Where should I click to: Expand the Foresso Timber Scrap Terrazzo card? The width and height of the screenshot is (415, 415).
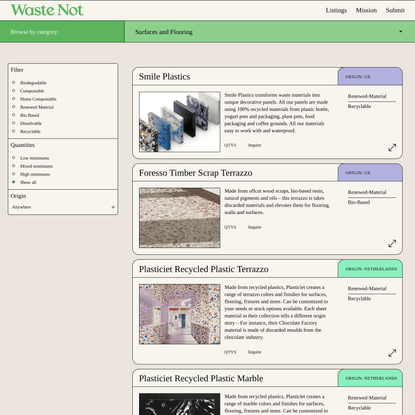(x=392, y=243)
